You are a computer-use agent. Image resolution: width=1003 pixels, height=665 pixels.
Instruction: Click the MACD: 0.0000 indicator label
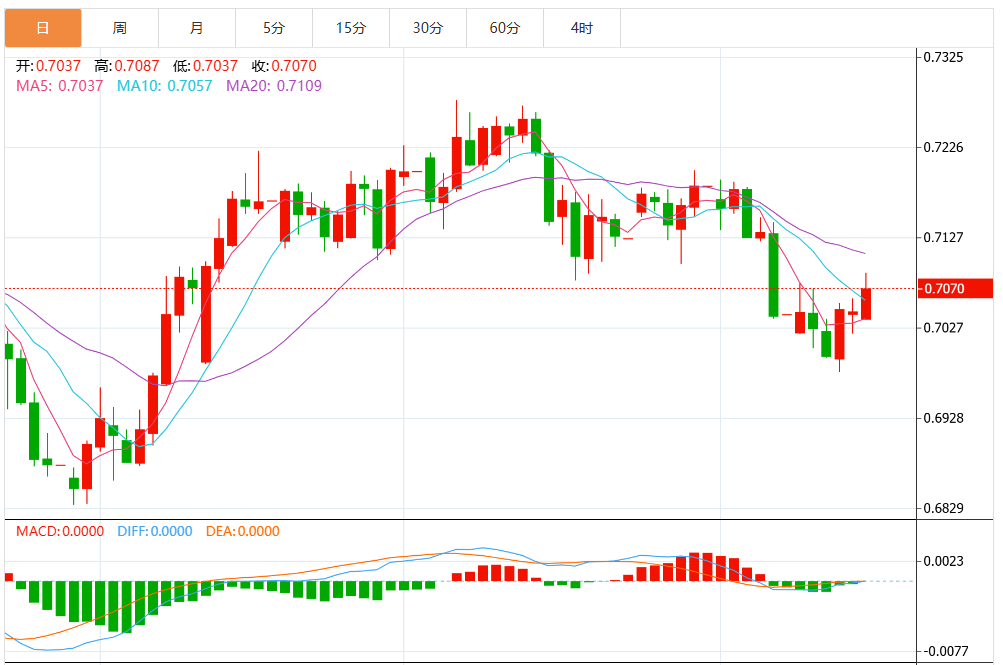coord(60,531)
